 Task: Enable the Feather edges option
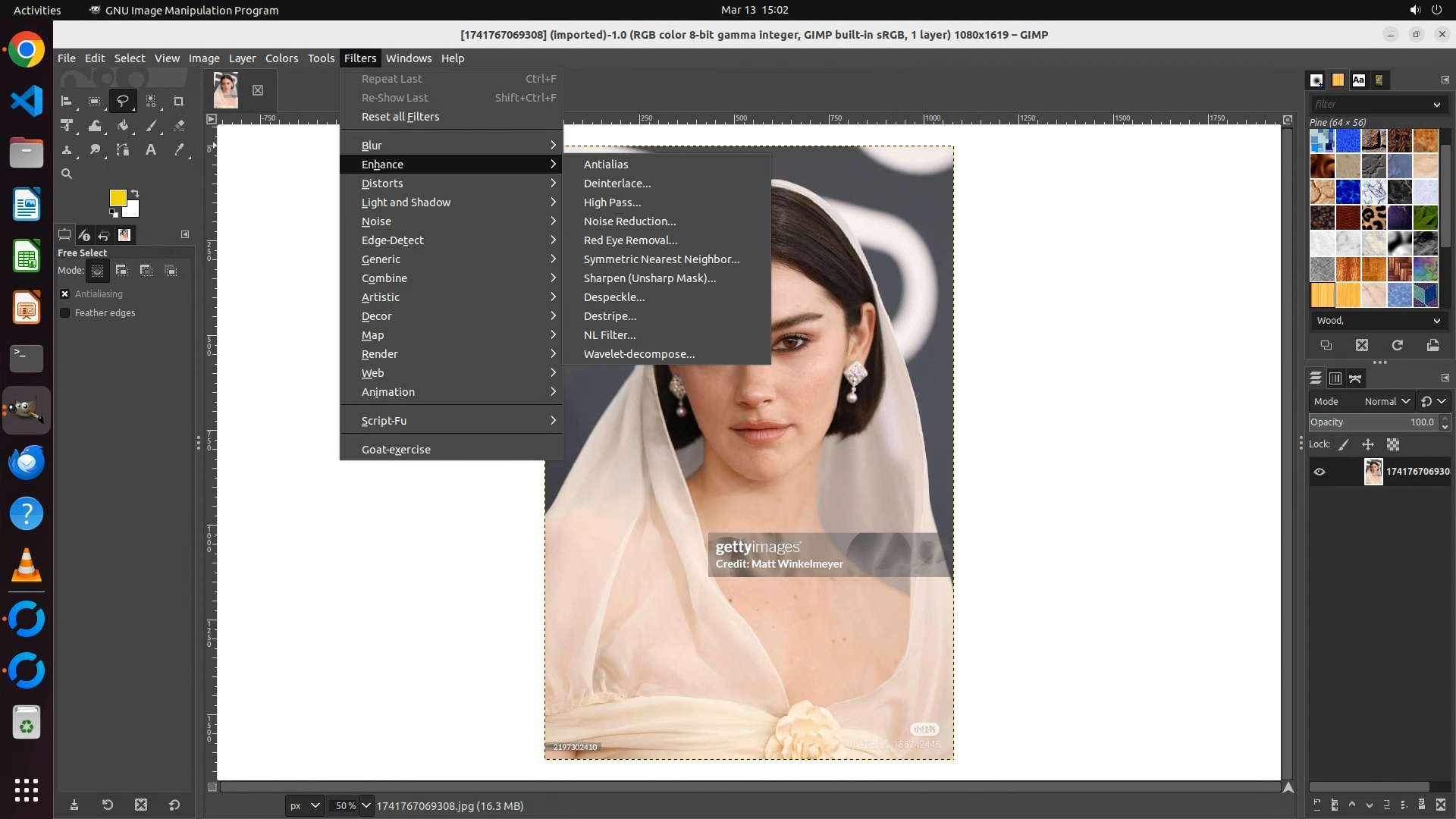[65, 312]
